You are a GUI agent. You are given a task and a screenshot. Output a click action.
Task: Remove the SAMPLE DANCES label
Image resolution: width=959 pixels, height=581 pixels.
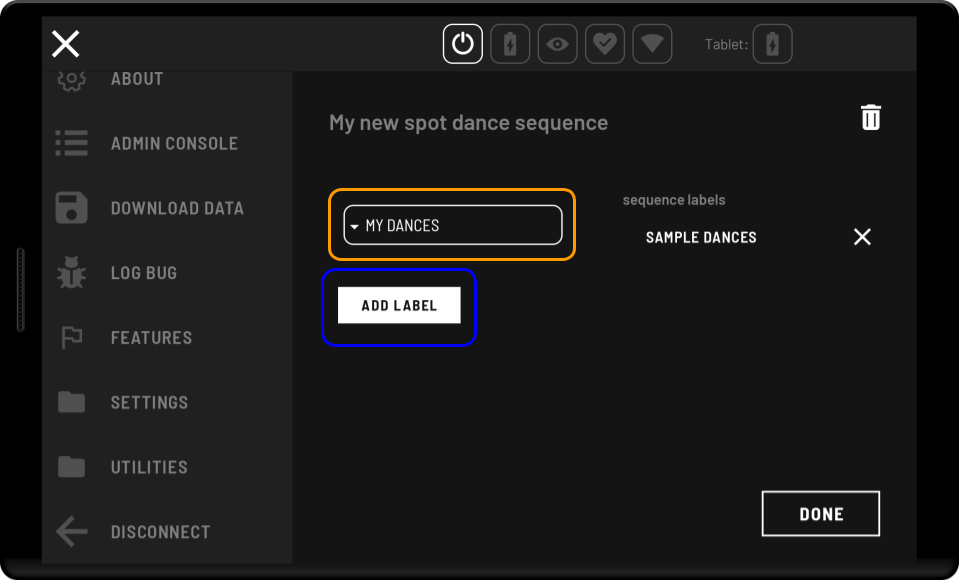862,237
